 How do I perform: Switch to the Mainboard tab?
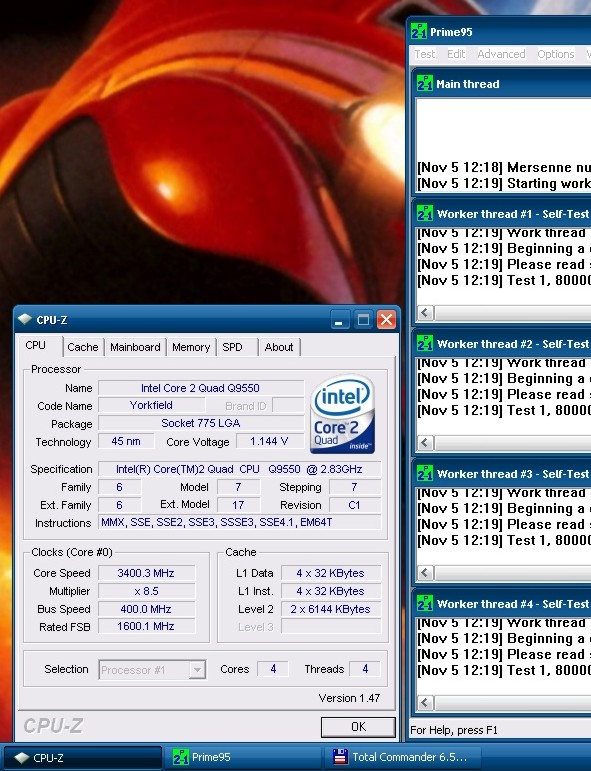point(135,347)
